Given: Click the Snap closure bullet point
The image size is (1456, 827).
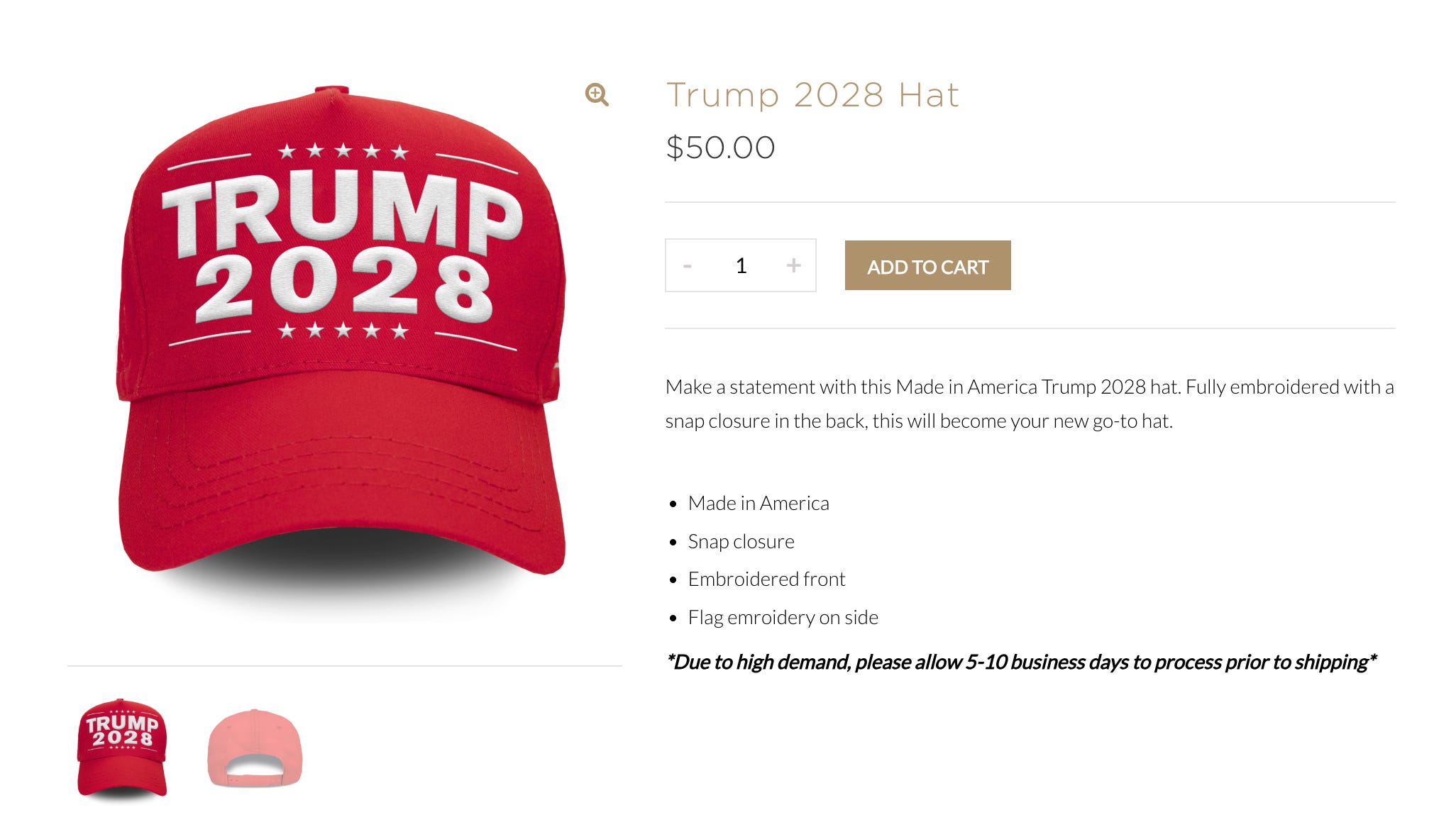Looking at the screenshot, I should click(x=741, y=541).
